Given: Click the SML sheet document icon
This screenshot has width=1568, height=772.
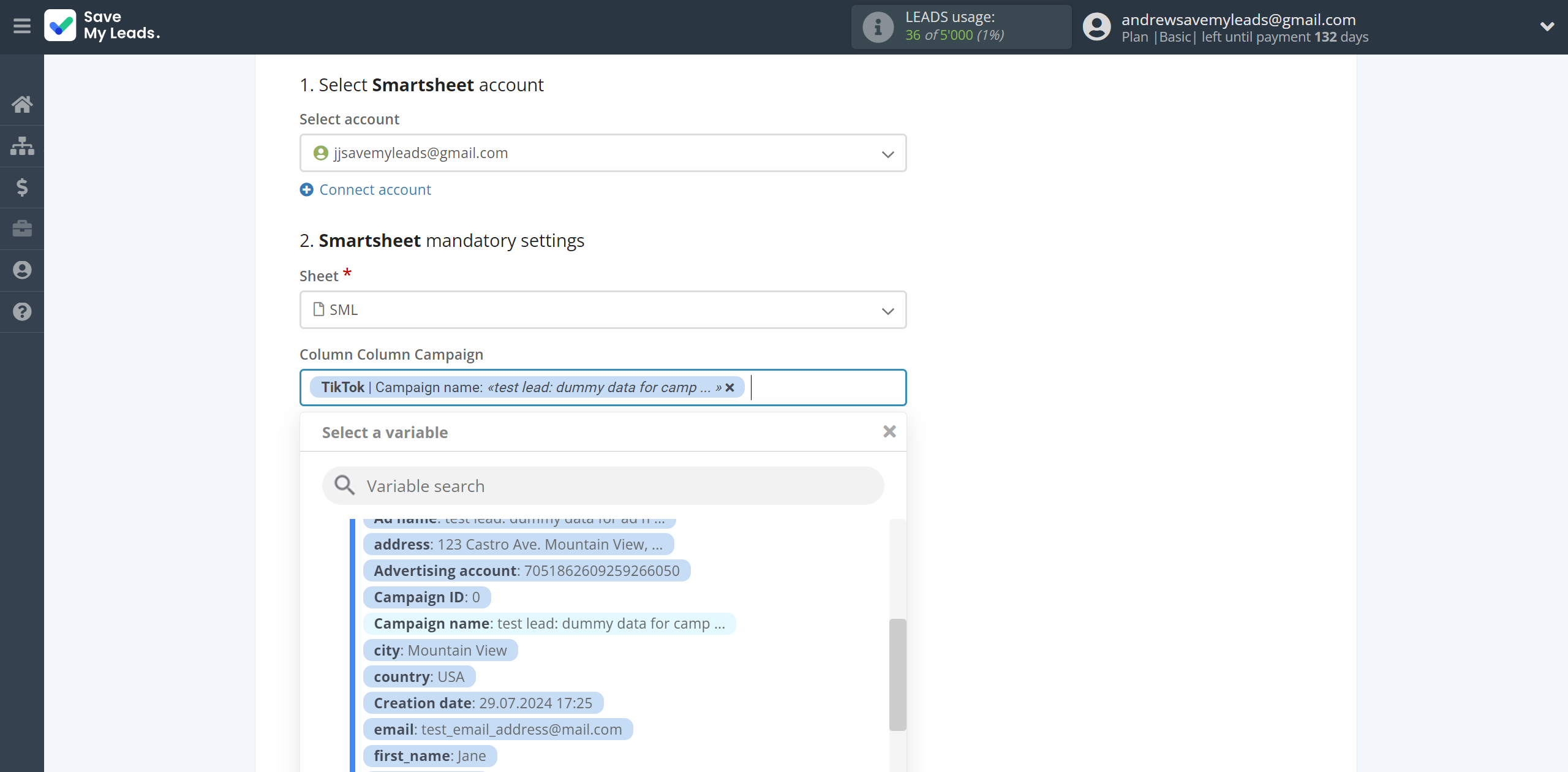Looking at the screenshot, I should pos(318,309).
